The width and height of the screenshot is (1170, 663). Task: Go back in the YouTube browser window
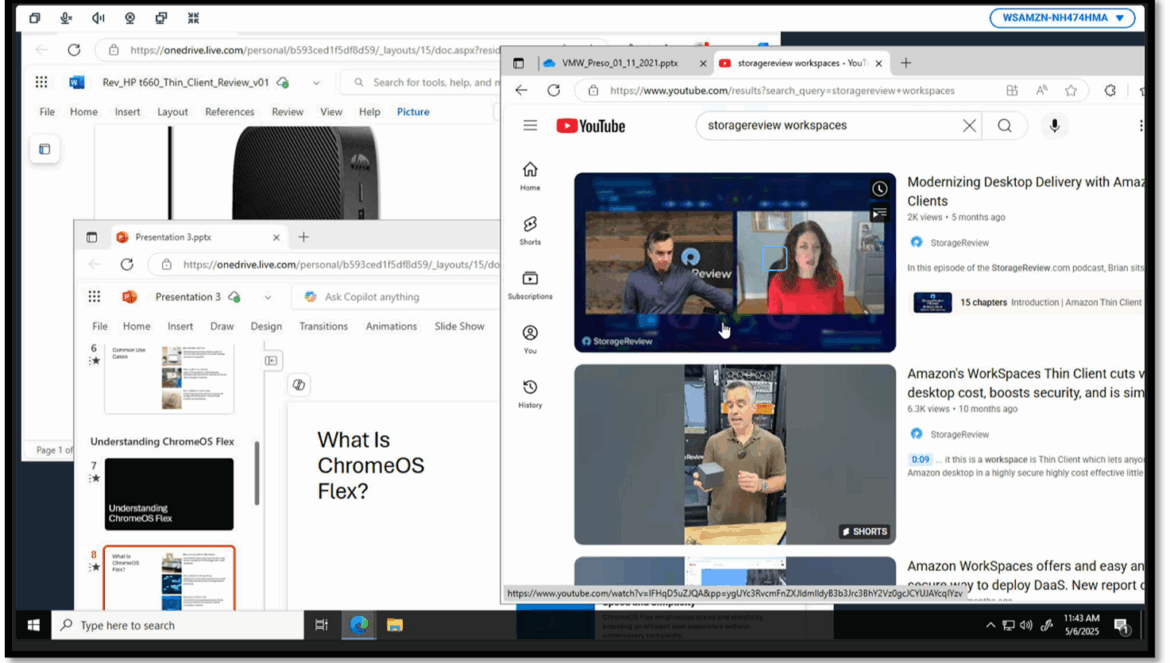pyautogui.click(x=521, y=90)
